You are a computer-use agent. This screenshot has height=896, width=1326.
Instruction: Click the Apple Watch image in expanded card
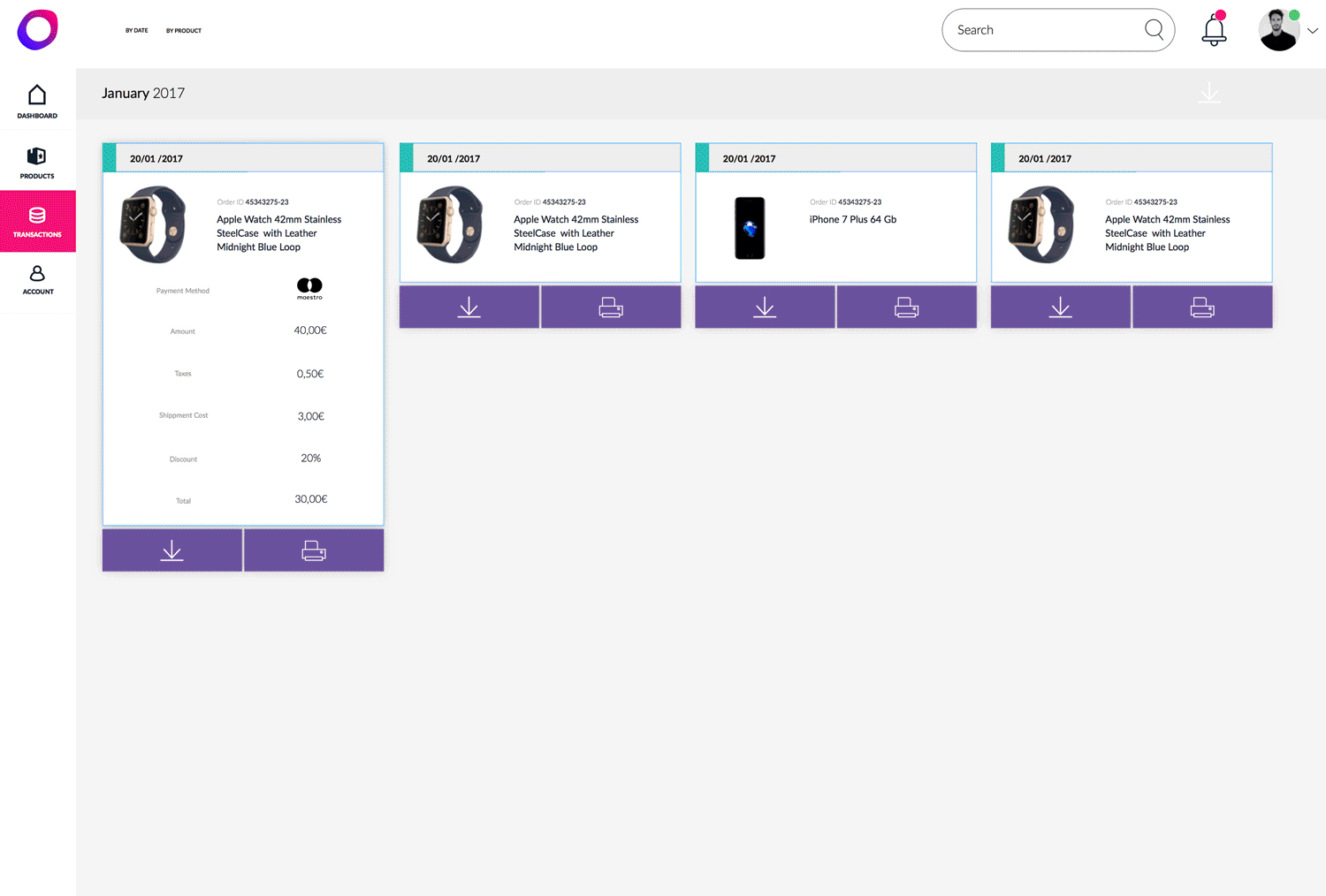coord(153,224)
